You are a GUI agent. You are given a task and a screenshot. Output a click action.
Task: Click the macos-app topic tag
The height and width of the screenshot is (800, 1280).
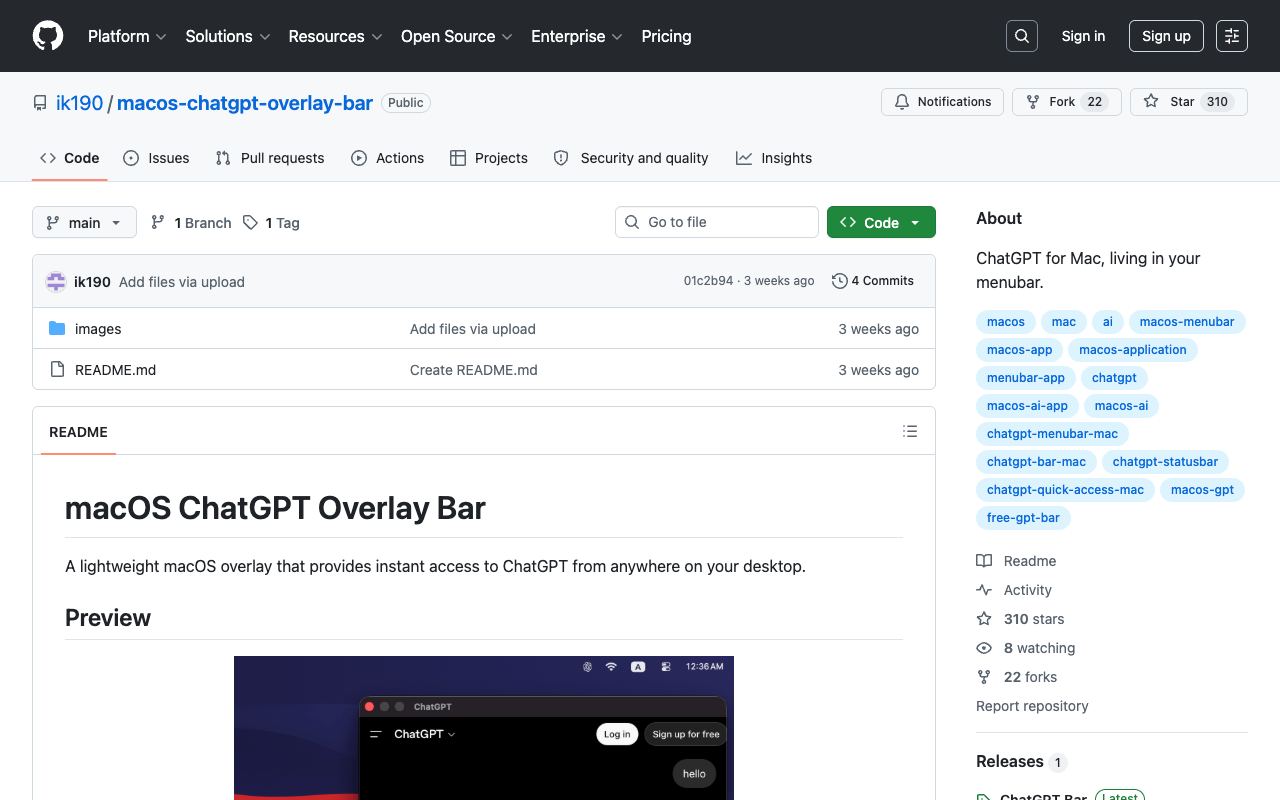tap(1019, 350)
